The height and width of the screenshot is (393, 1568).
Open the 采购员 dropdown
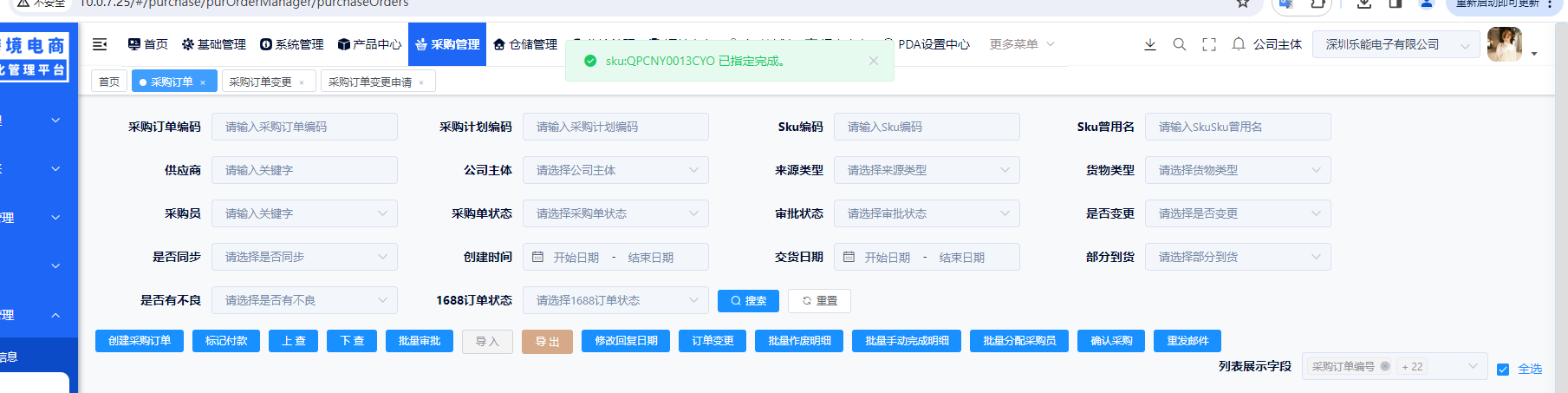[x=305, y=213]
